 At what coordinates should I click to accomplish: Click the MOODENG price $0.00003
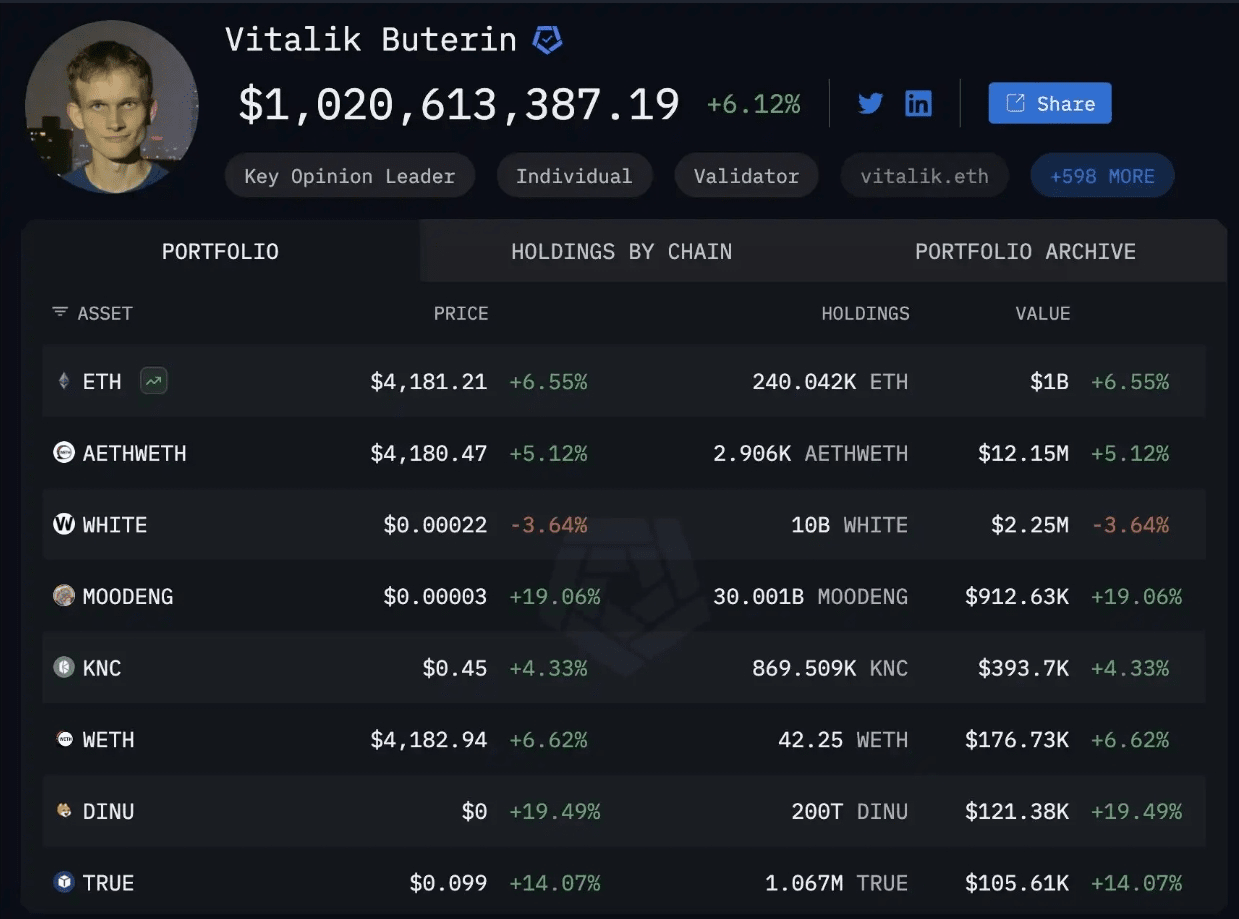(x=436, y=596)
